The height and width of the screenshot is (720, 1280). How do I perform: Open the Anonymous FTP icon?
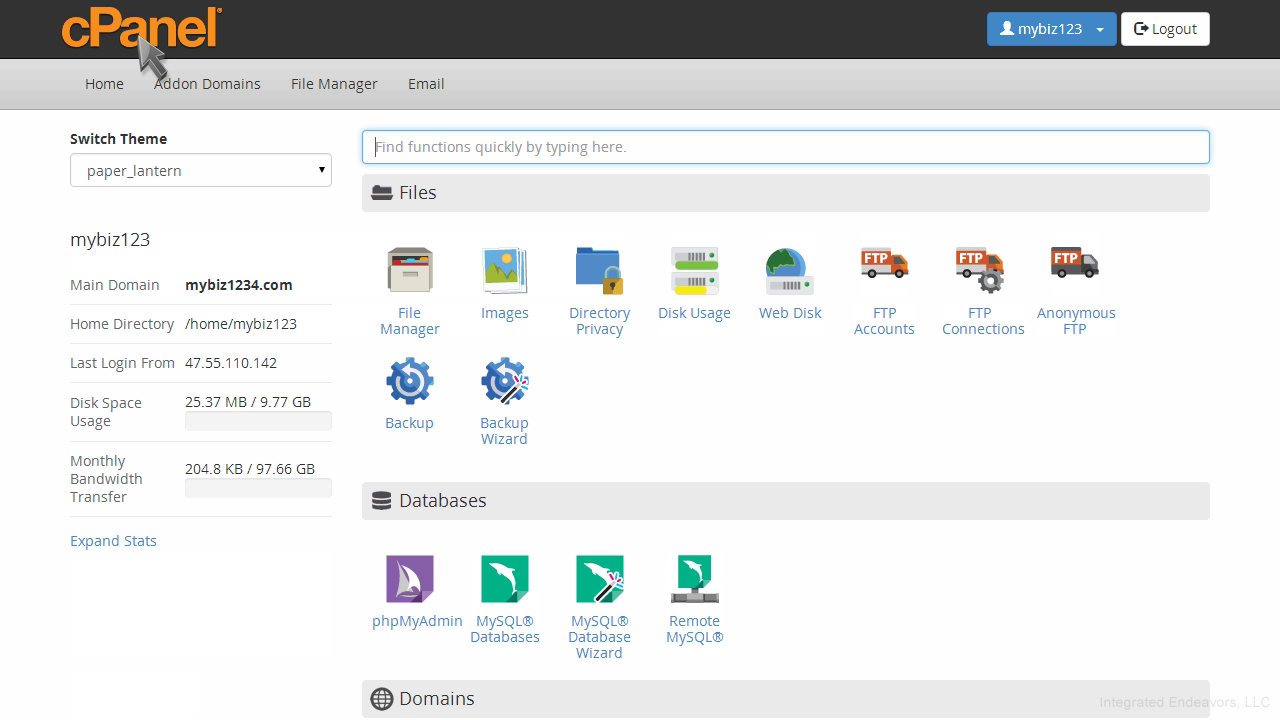point(1075,265)
